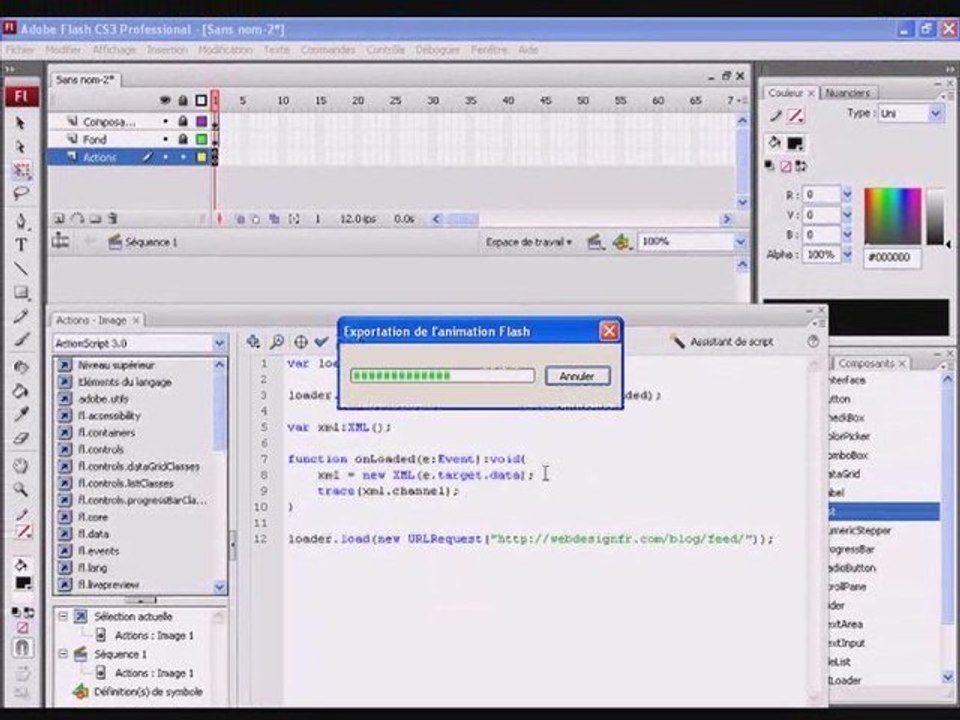Select the Selection arrow tool
Image resolution: width=960 pixels, height=720 pixels.
(20, 123)
